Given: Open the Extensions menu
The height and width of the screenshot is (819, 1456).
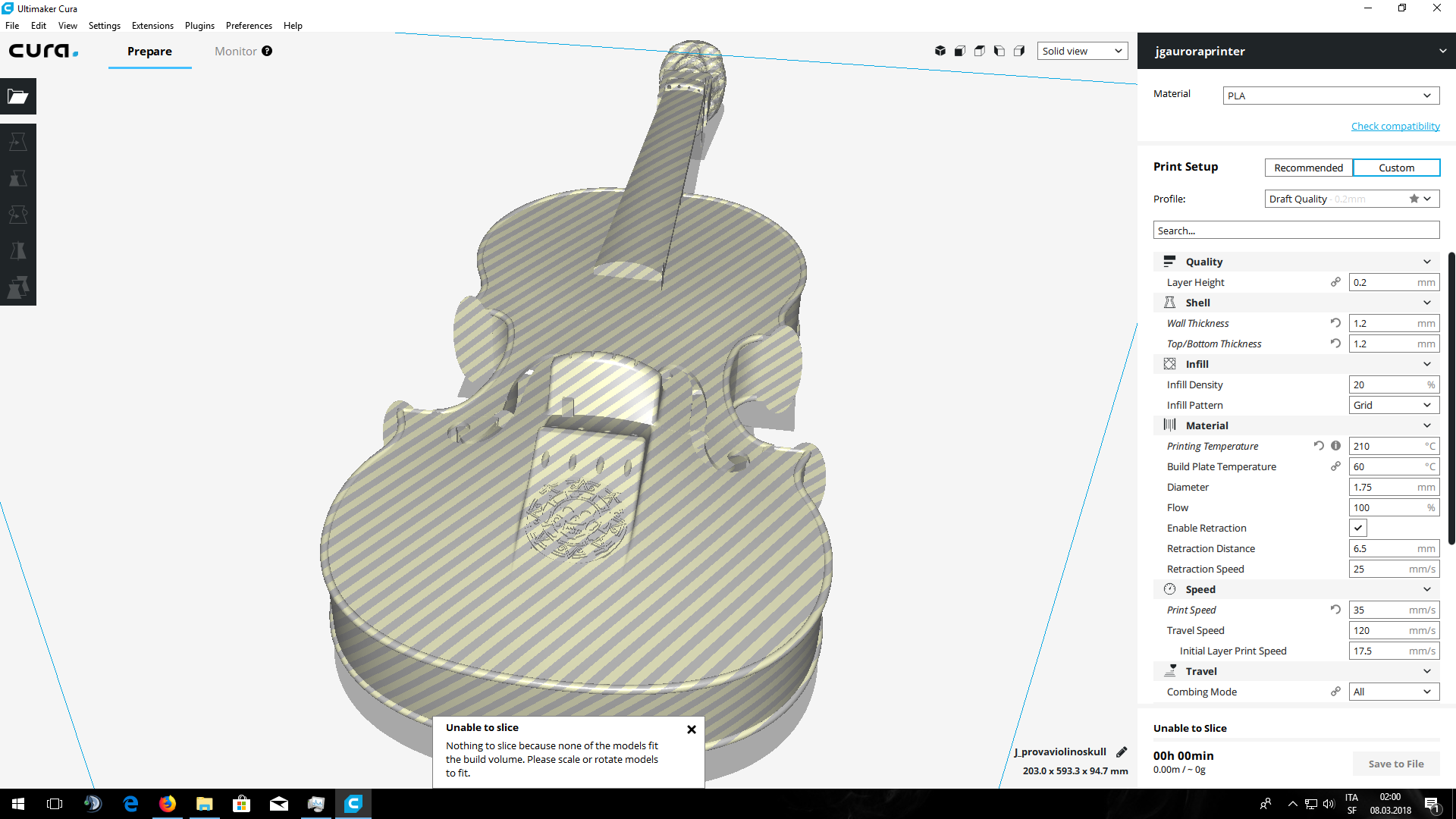Looking at the screenshot, I should [x=152, y=25].
